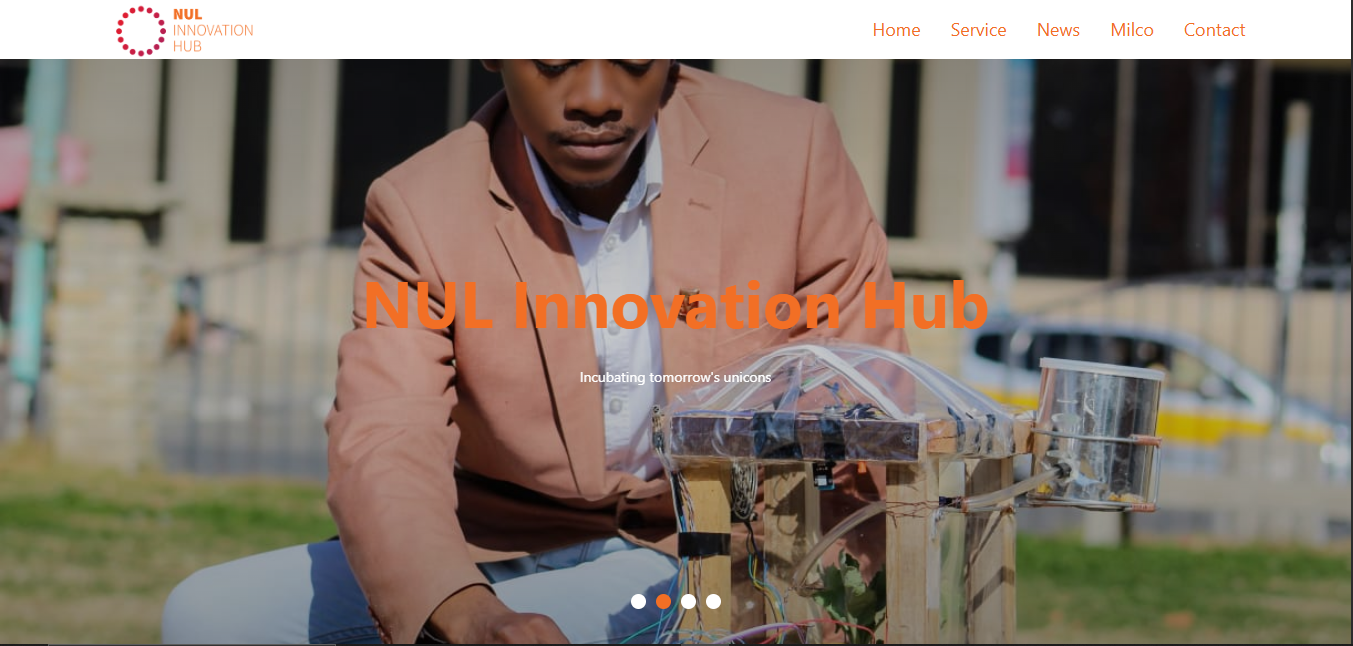Jump to the fourth carousel slide dot

coord(713,601)
